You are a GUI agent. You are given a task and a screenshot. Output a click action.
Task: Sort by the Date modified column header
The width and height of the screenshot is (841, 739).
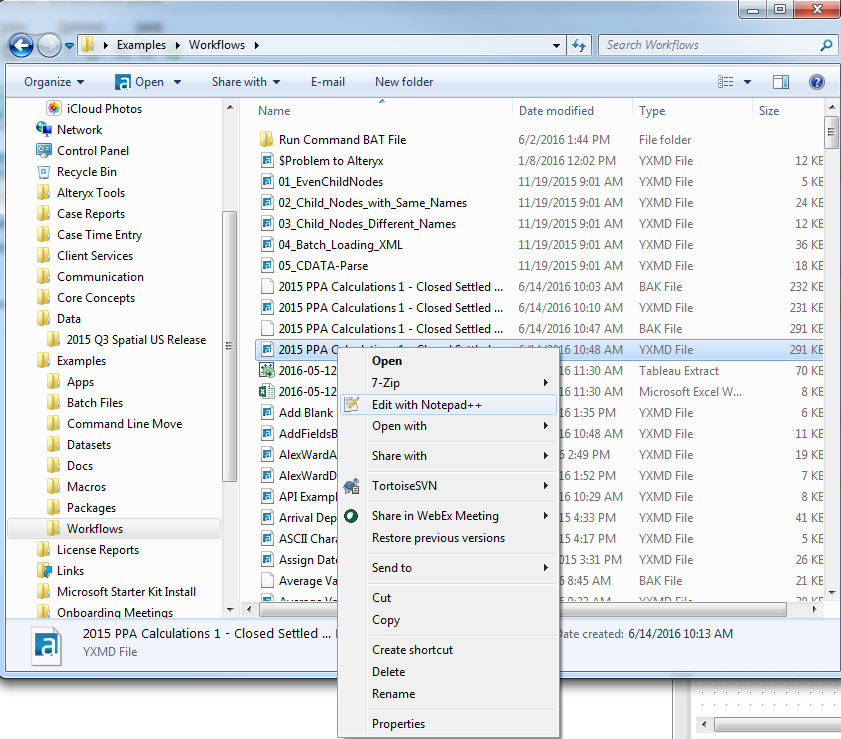(556, 111)
